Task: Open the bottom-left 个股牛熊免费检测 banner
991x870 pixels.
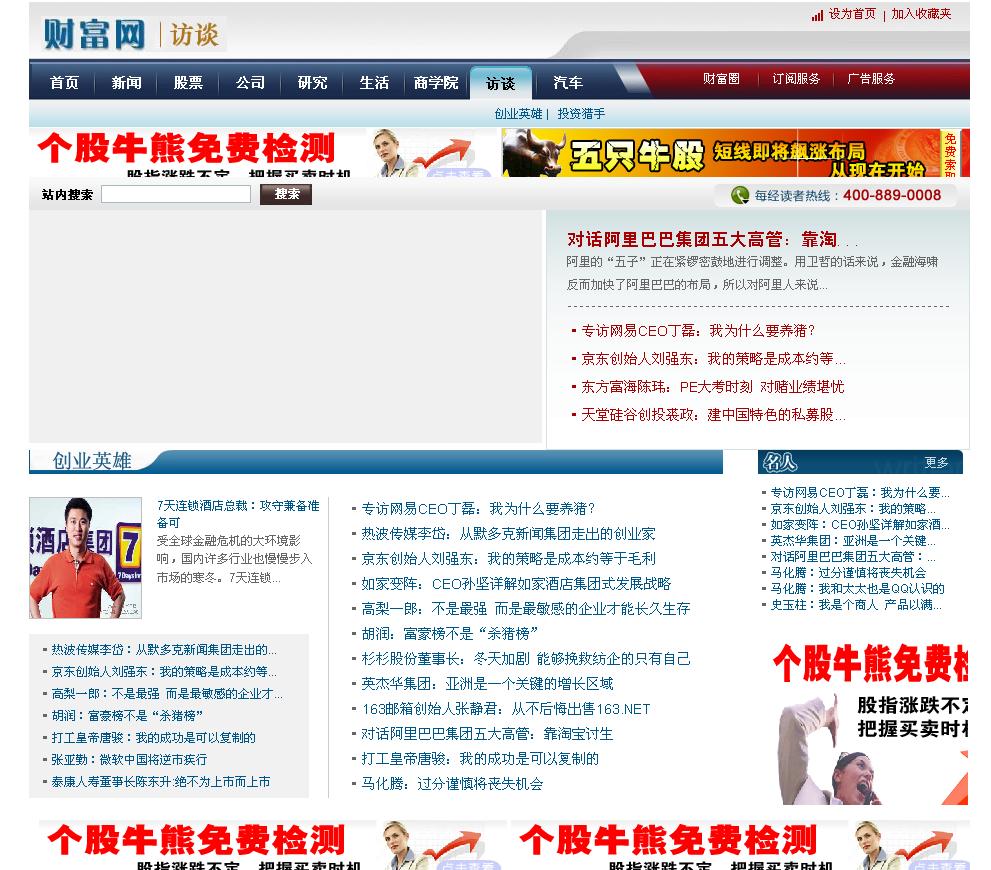Action: click(x=272, y=845)
